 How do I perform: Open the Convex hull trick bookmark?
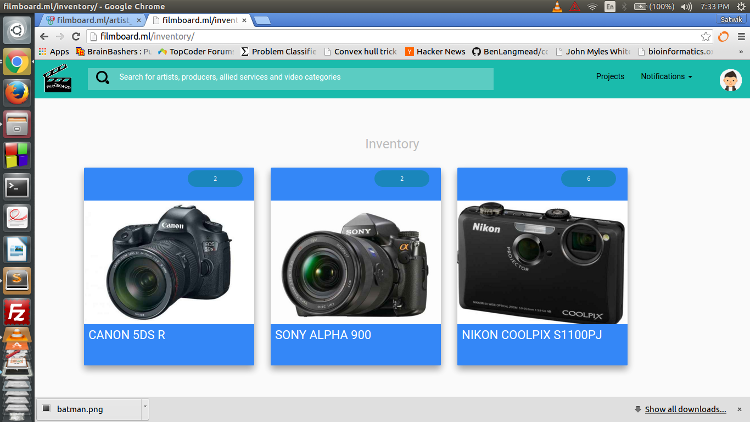click(361, 51)
